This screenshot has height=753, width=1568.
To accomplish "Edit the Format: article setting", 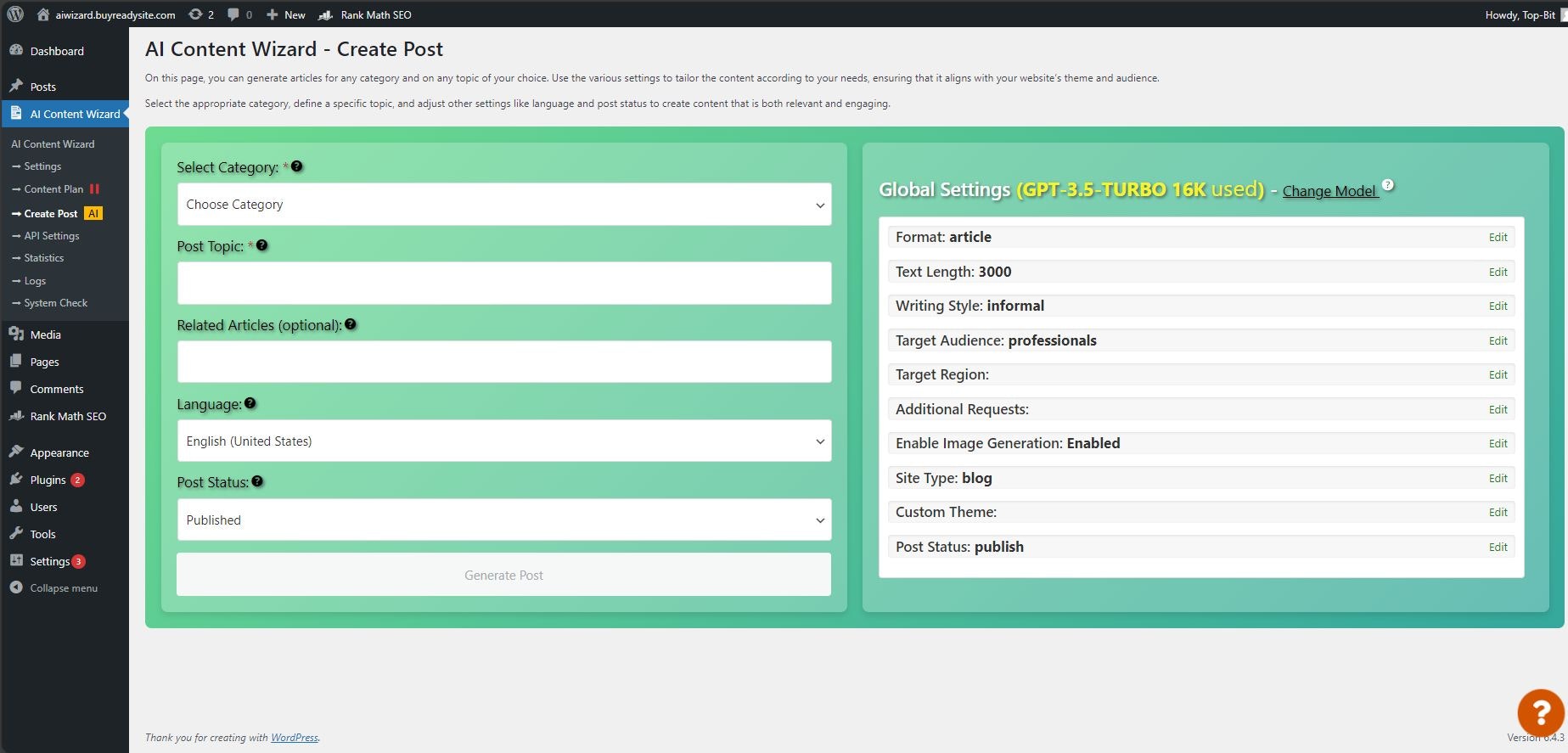I will click(1498, 238).
